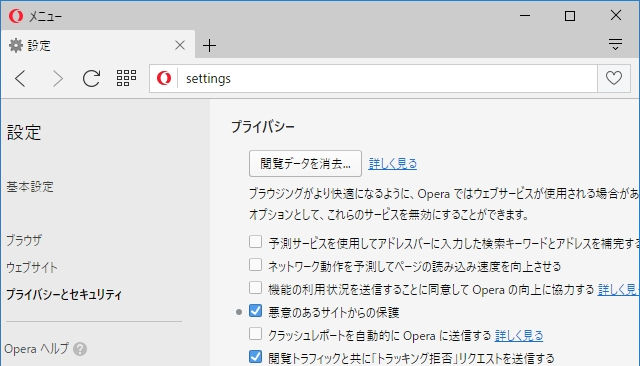The image size is (640, 366).
Task: Minimize the Opera window
Action: pos(525,16)
